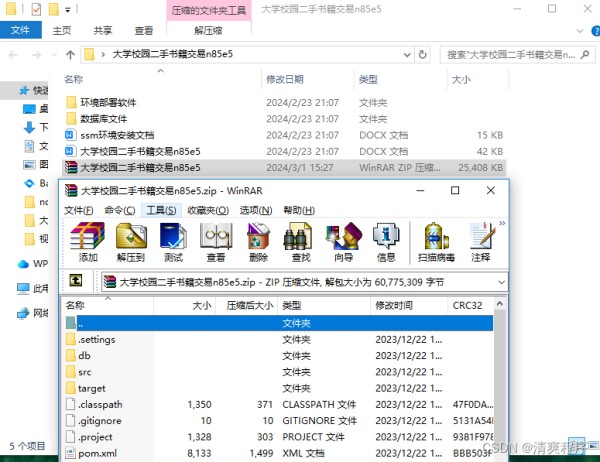The height and width of the screenshot is (462, 600).
Task: Click the Explorer search box
Action: point(517,55)
